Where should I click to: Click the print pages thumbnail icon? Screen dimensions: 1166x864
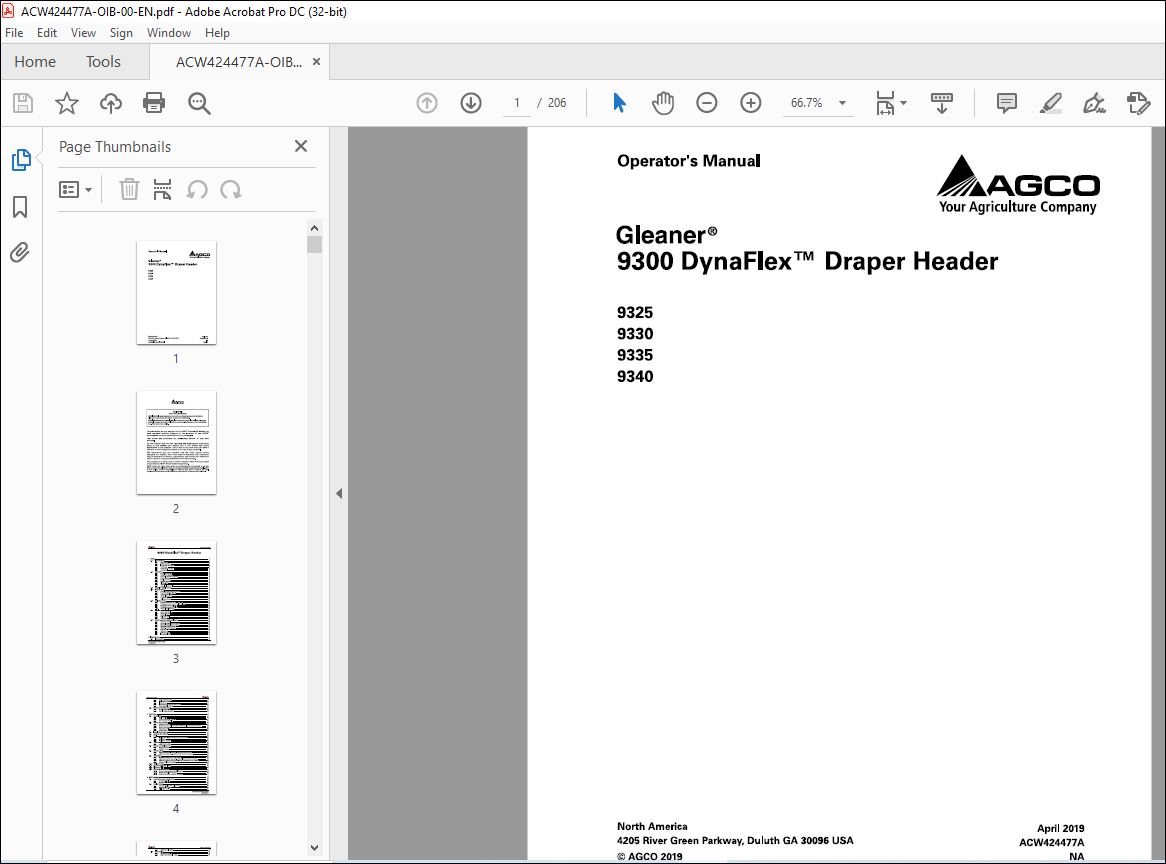pos(162,190)
